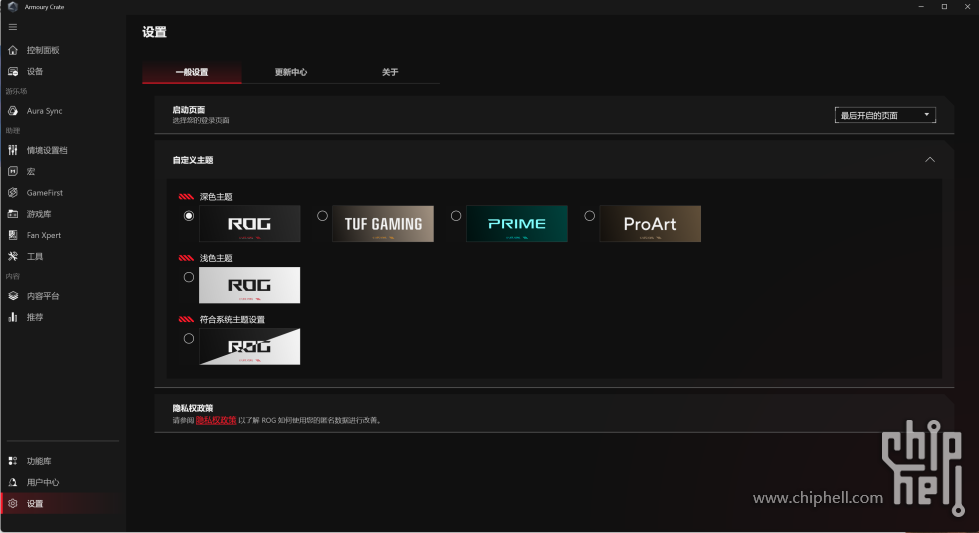This screenshot has height=533, width=979.
Task: Select the TUF GAMING theme radio button
Action: [x=322, y=216]
